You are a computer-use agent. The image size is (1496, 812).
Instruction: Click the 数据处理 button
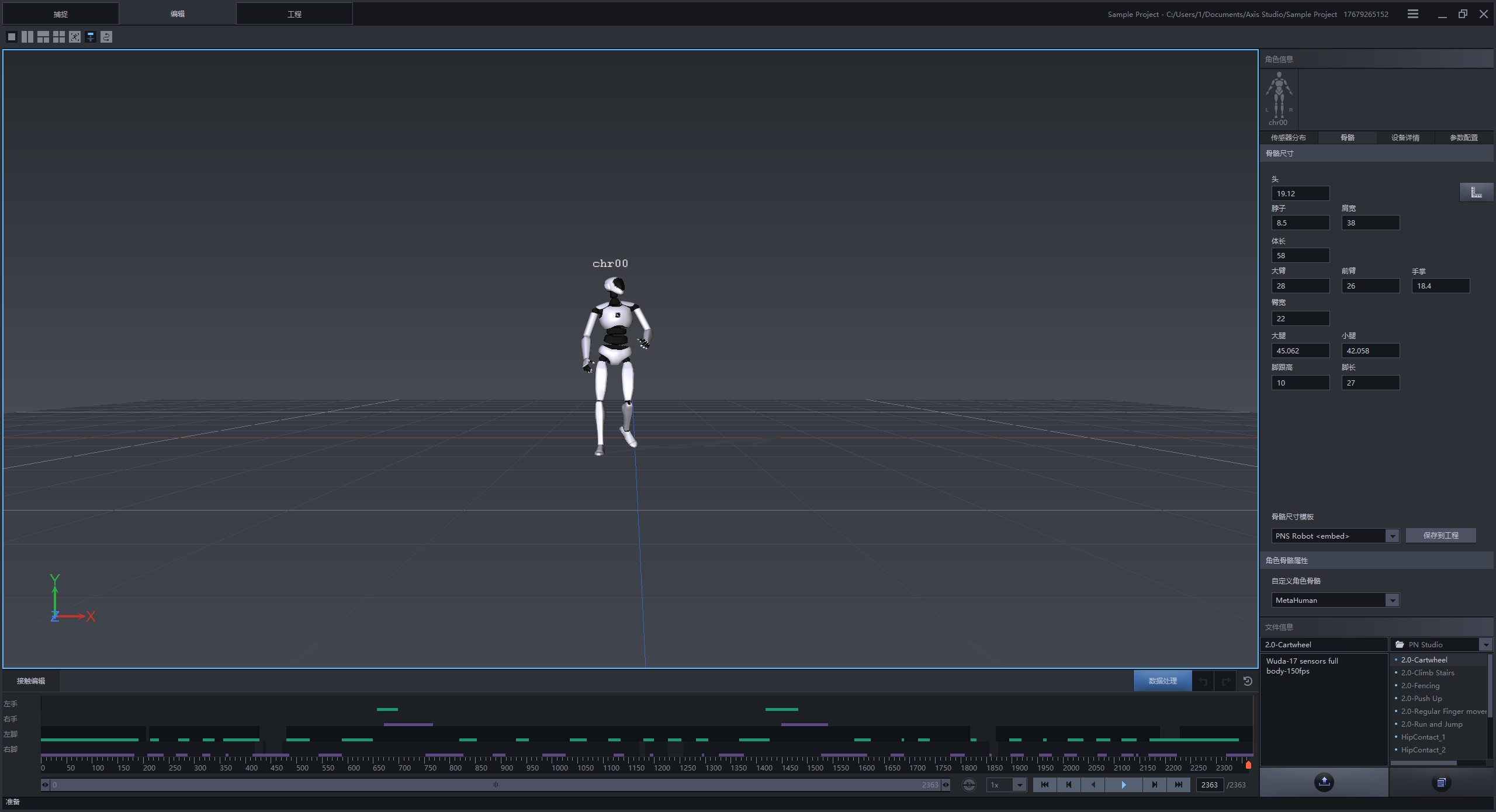click(1162, 681)
